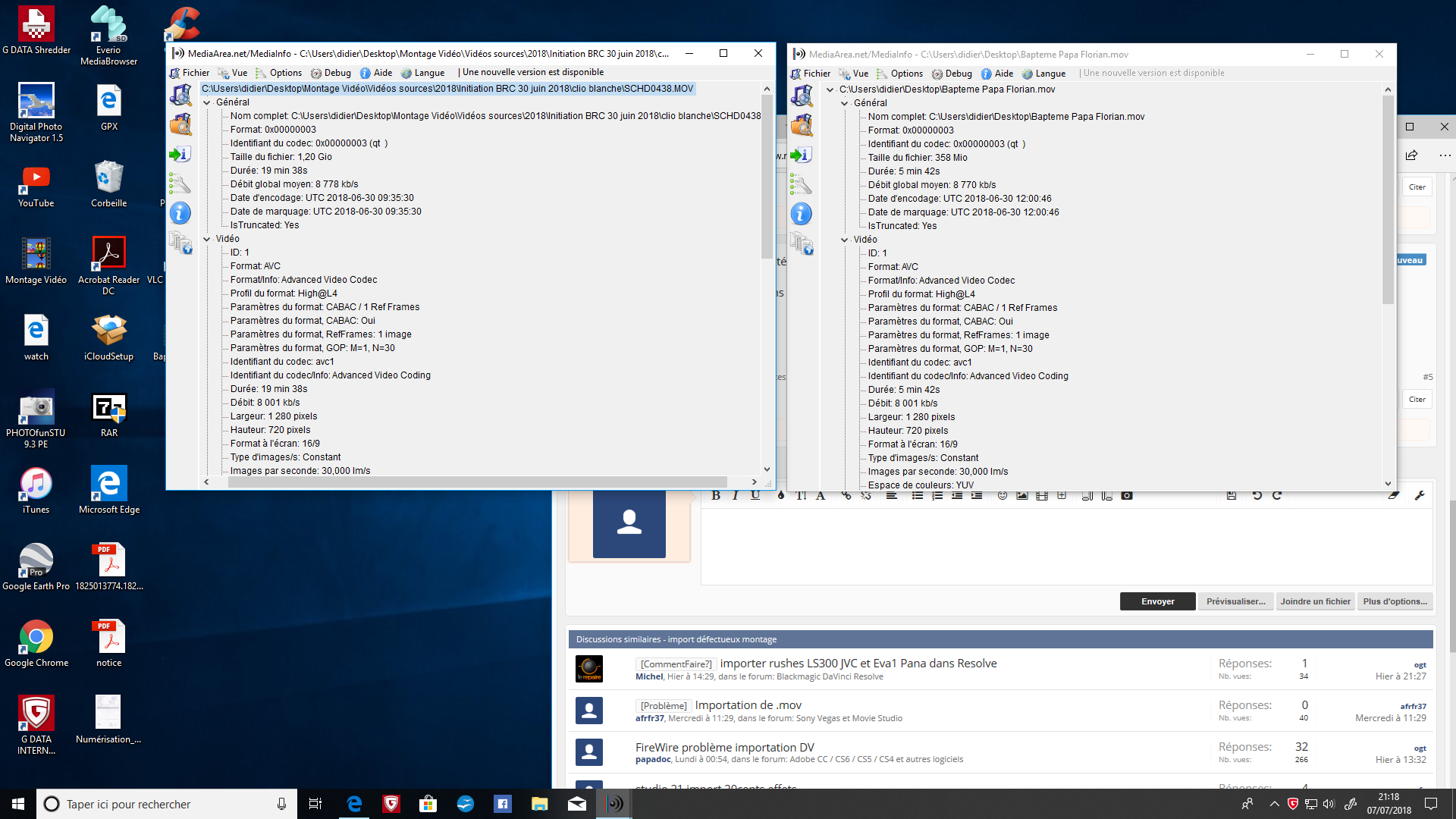Toggle italic formatting in editor

(735, 495)
